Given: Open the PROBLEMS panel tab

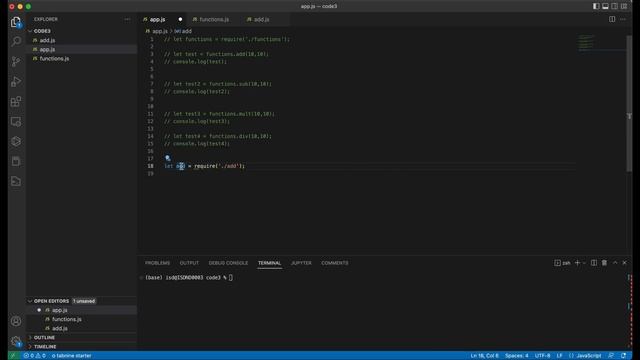Looking at the screenshot, I should [157, 263].
